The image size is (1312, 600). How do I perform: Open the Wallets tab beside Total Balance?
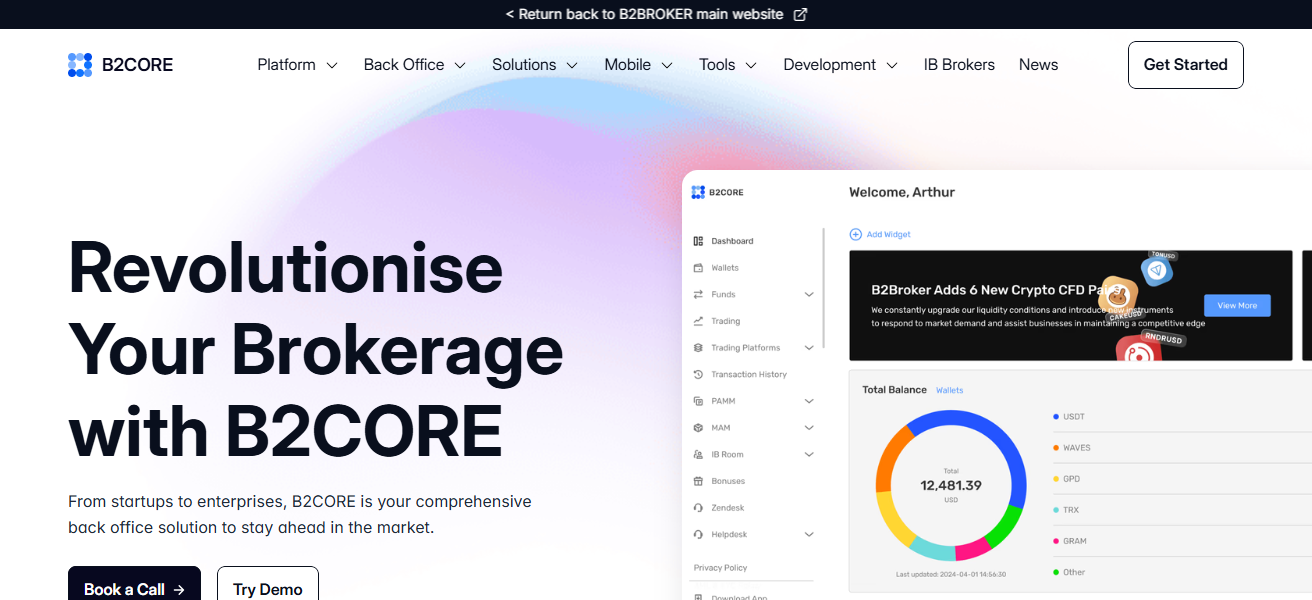949,390
